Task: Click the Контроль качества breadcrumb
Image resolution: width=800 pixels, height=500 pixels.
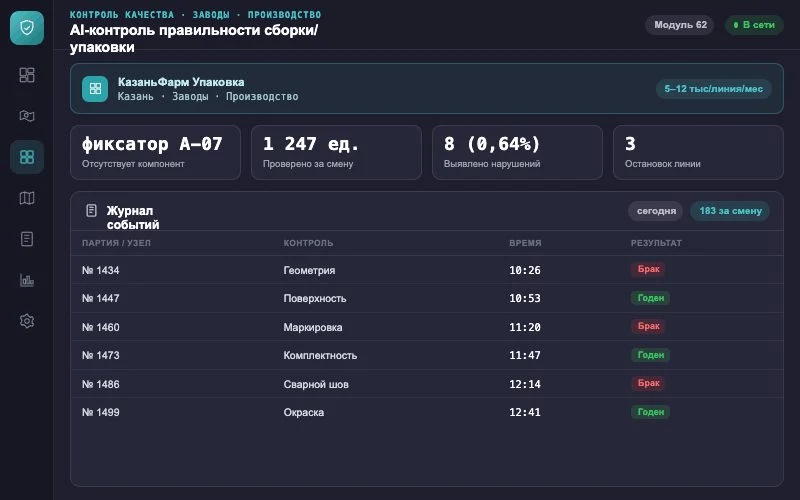Action: point(121,15)
